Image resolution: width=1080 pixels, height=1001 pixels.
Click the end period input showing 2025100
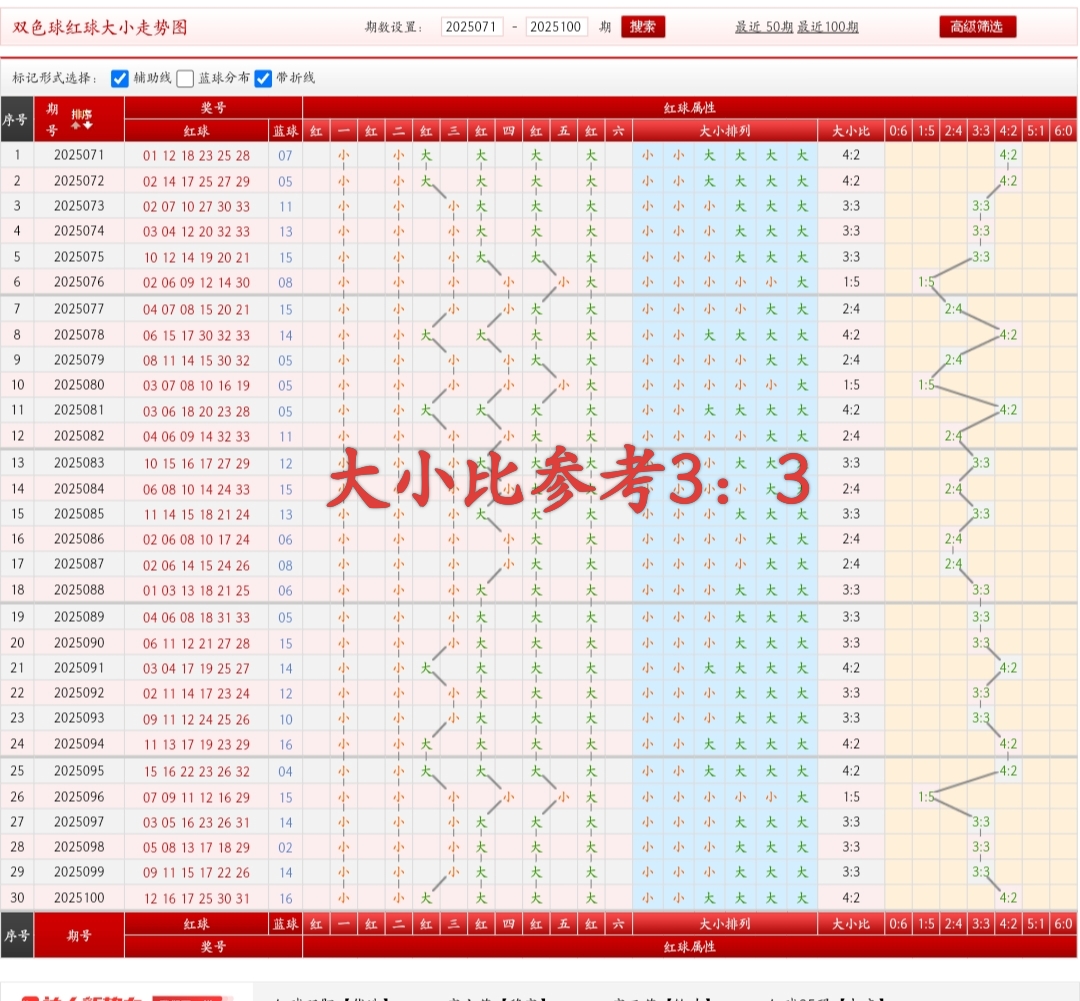558,27
